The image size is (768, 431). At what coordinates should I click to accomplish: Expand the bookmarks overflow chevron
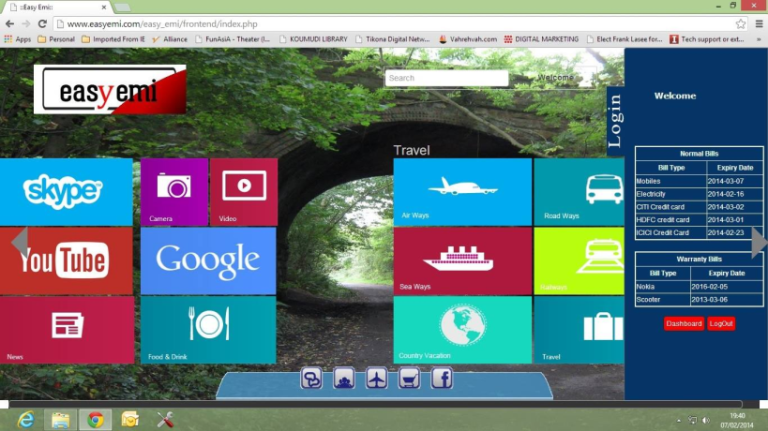(759, 39)
